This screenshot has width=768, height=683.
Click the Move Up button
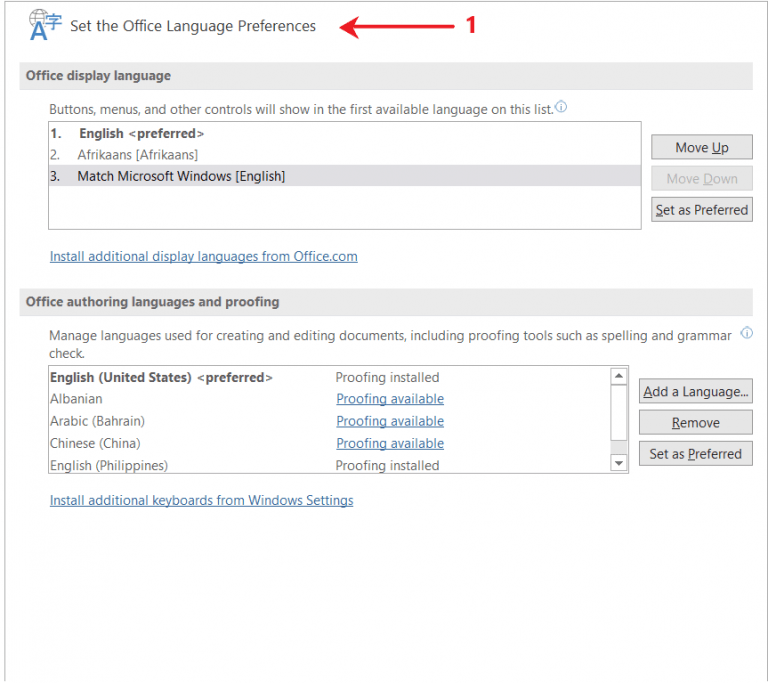tap(701, 147)
